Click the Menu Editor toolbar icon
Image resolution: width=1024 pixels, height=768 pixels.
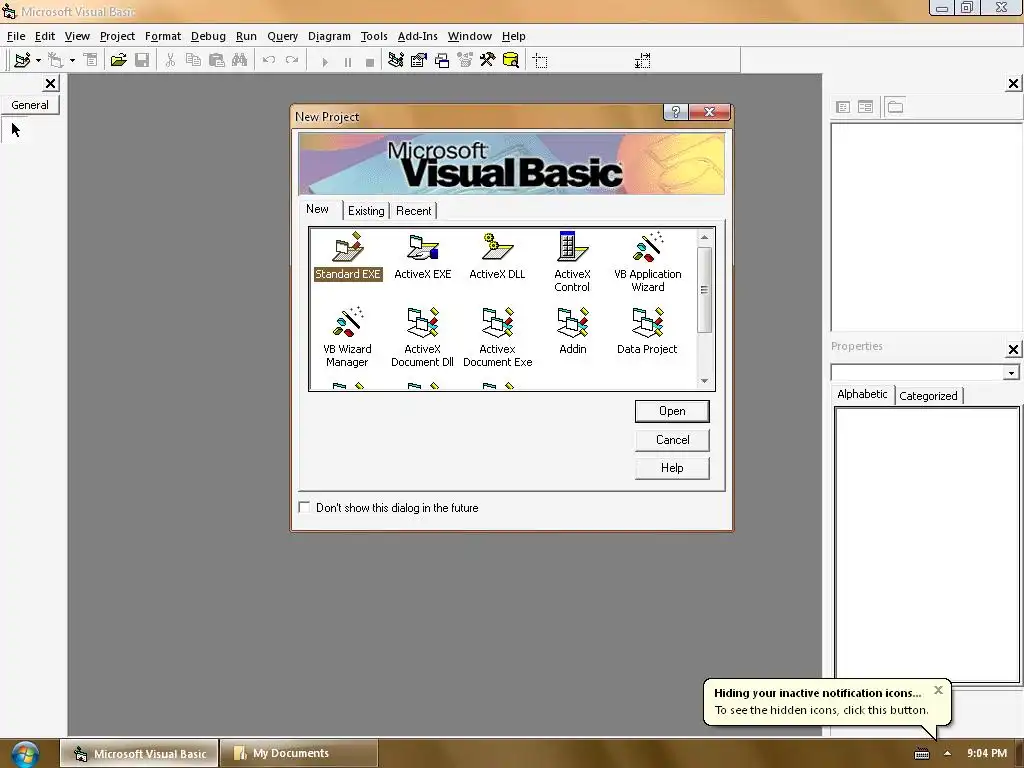[91, 61]
